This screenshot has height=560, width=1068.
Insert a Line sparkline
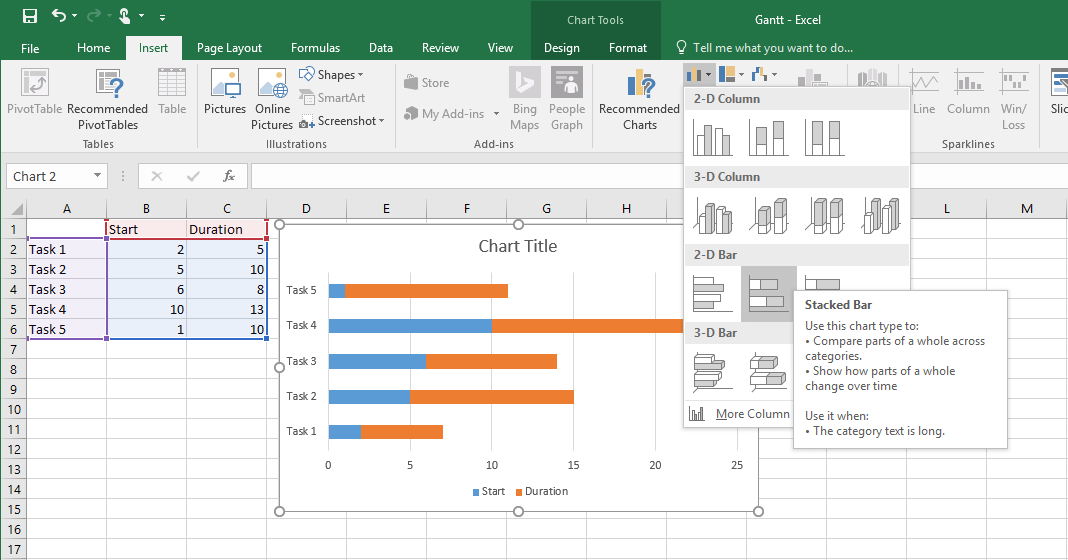point(924,91)
